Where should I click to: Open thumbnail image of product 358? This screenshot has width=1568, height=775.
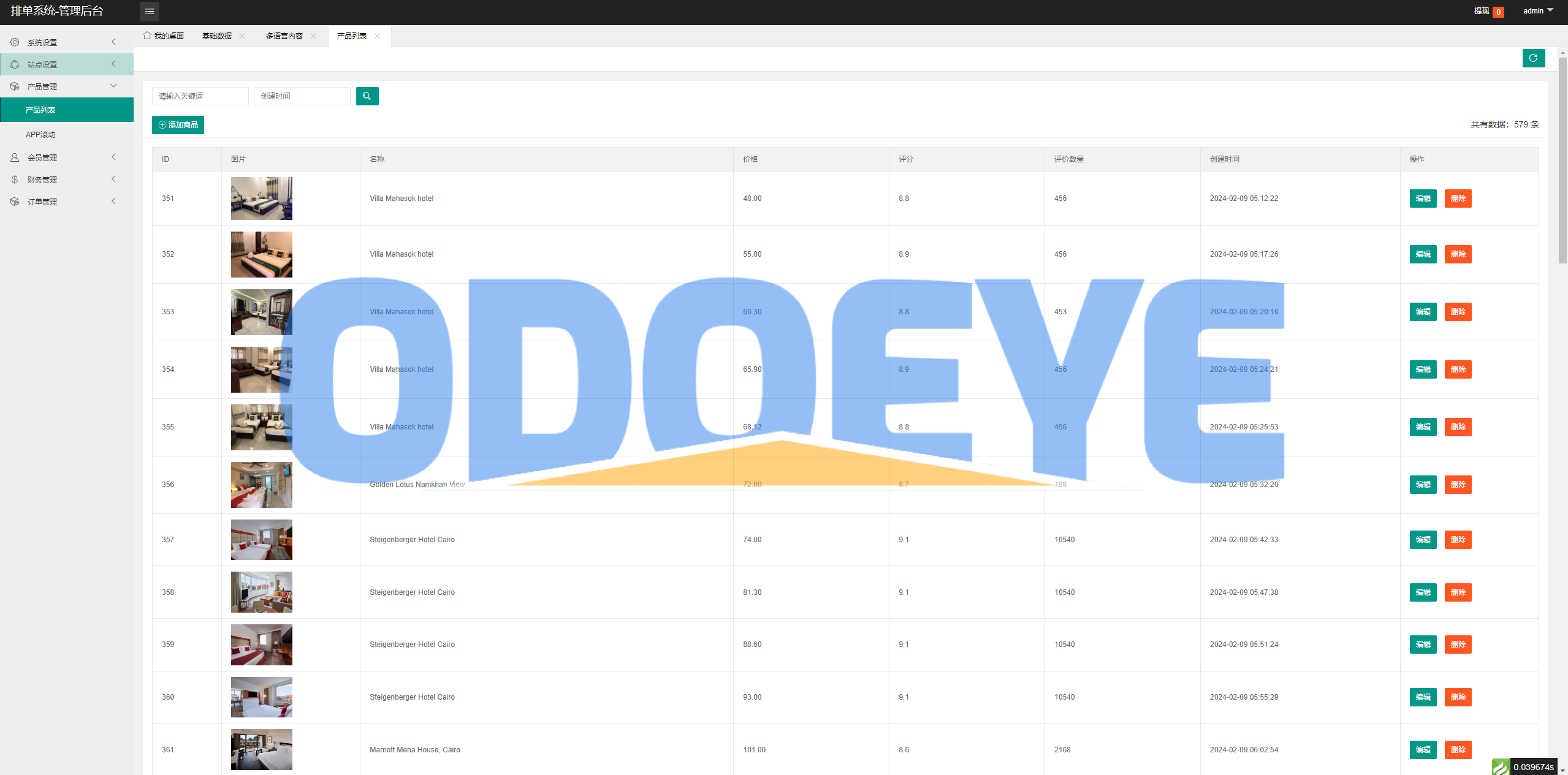262,592
